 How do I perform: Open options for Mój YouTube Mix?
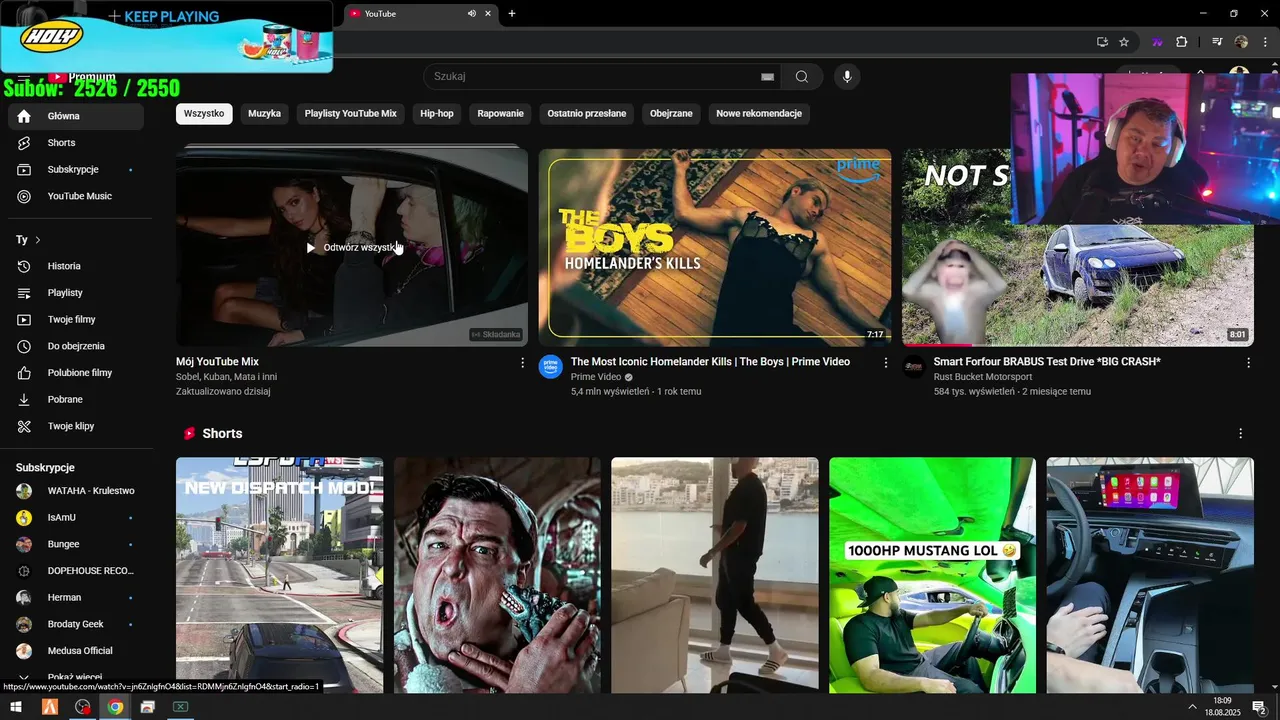[522, 363]
